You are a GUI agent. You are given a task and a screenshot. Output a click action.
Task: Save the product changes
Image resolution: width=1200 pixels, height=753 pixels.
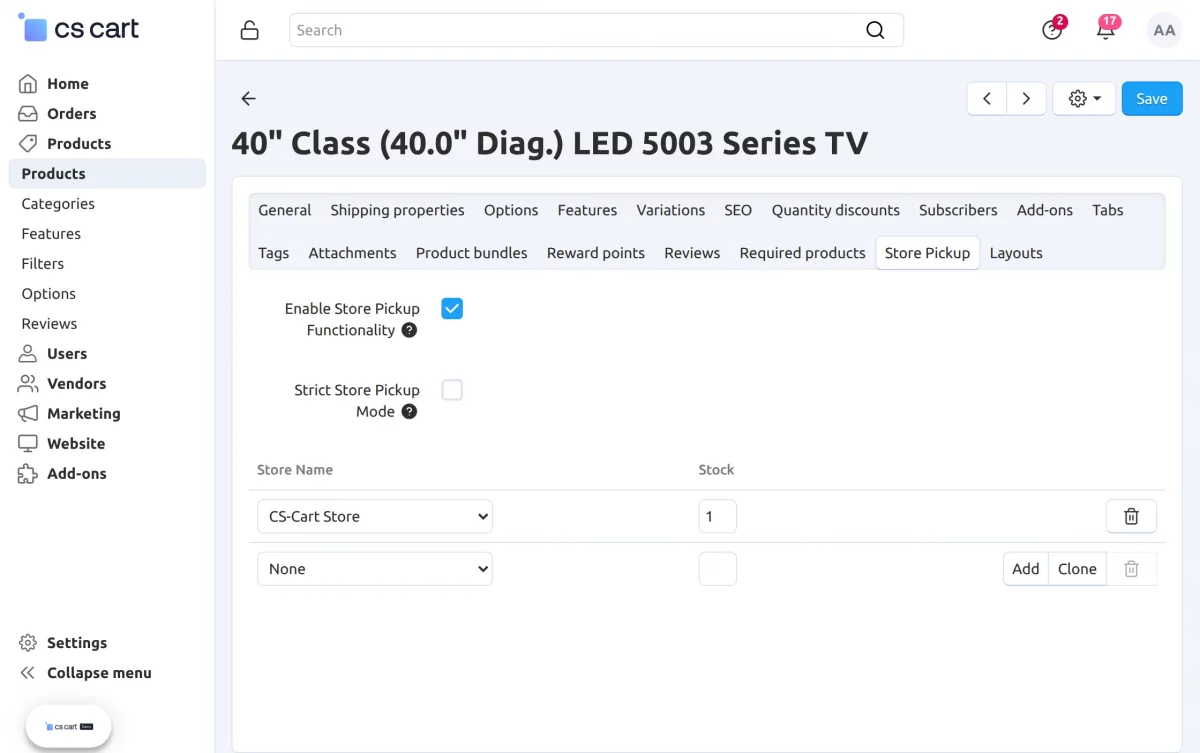(x=1152, y=98)
